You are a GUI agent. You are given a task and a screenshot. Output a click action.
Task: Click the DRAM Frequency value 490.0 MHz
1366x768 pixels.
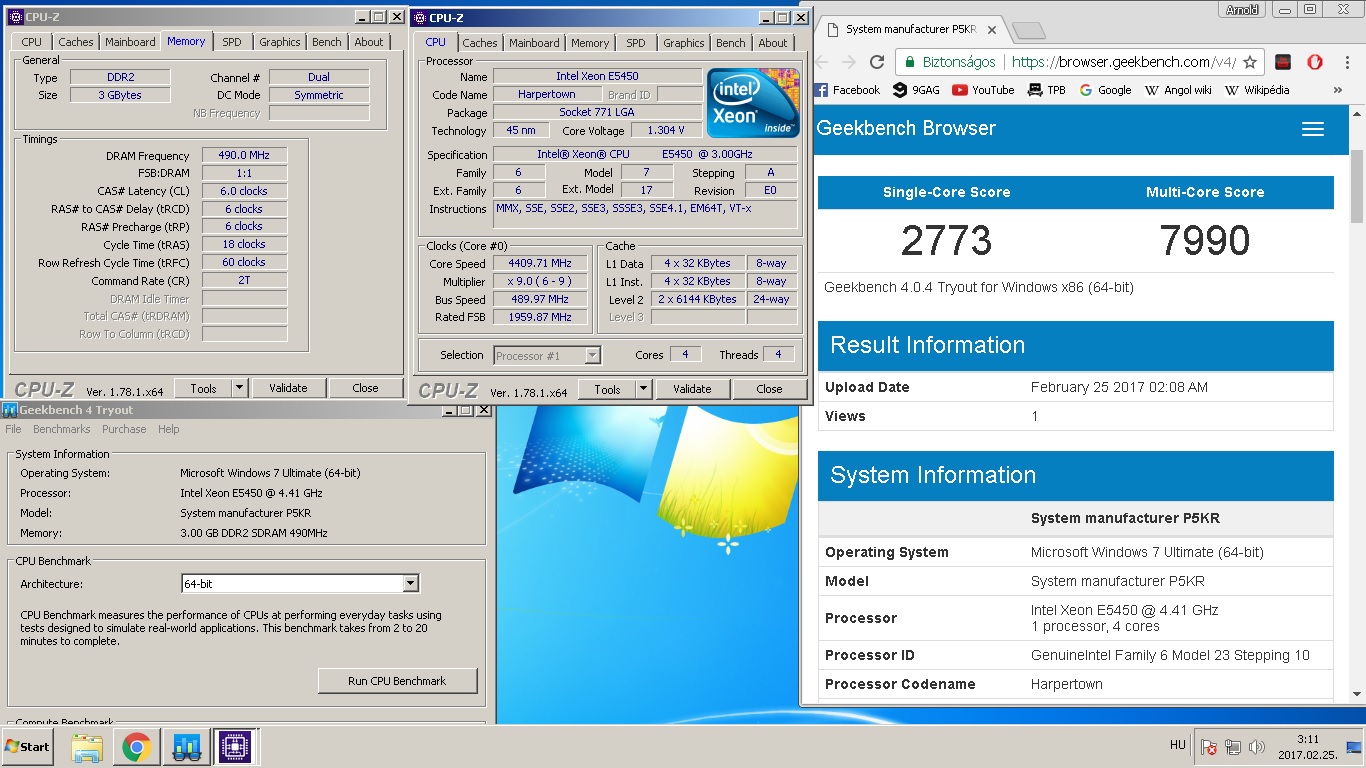pos(244,155)
